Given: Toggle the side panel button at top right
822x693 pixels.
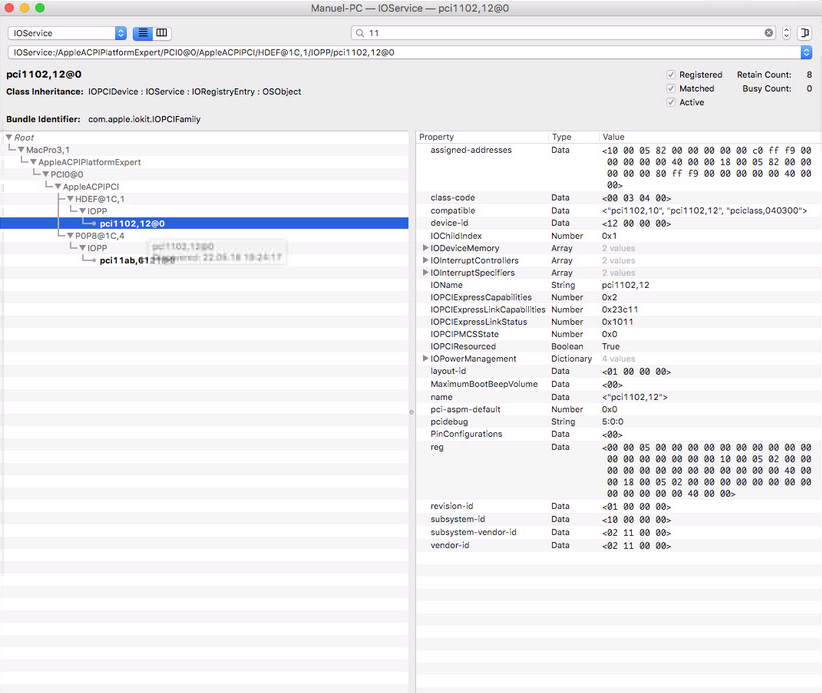Looking at the screenshot, I should point(805,33).
